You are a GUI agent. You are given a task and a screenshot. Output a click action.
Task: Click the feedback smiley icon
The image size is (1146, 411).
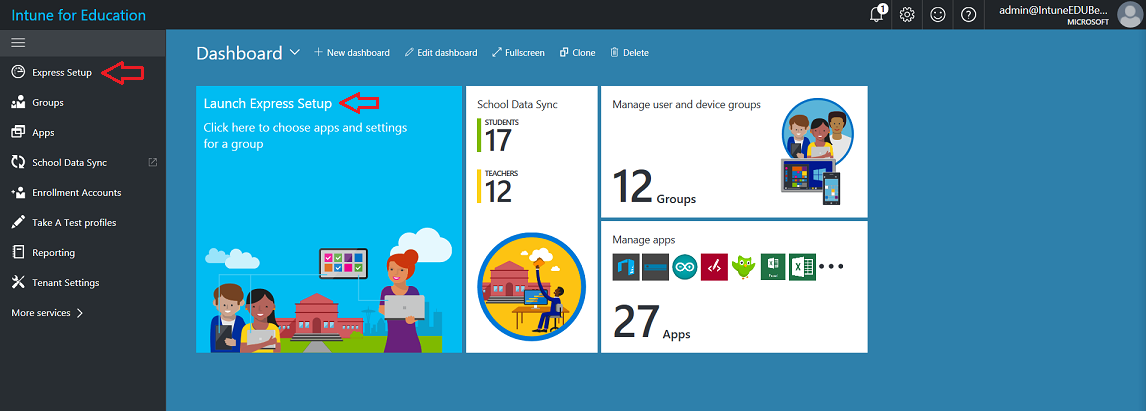click(938, 15)
